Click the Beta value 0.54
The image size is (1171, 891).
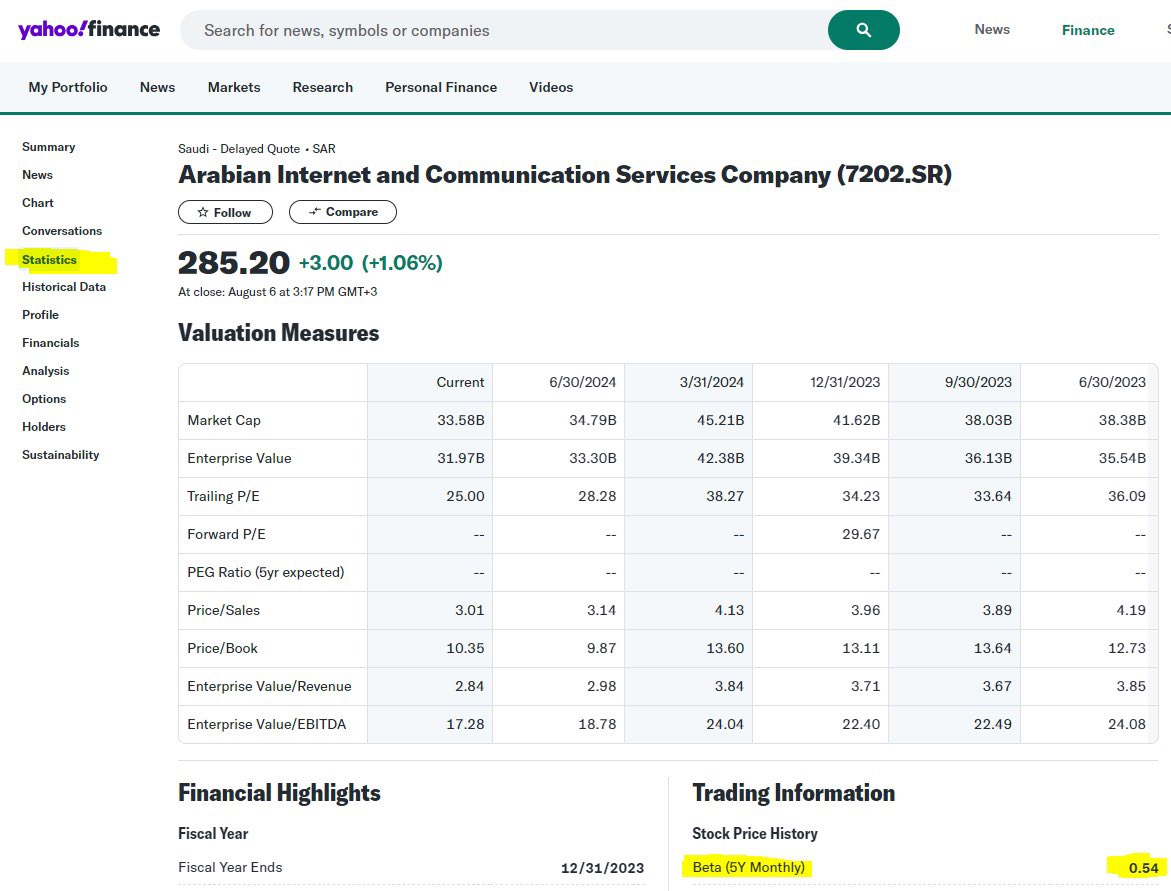point(1143,869)
